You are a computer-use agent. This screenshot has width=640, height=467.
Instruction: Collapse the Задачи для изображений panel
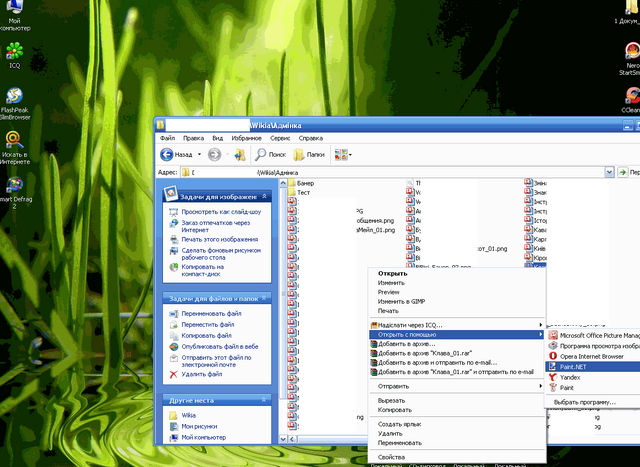264,196
